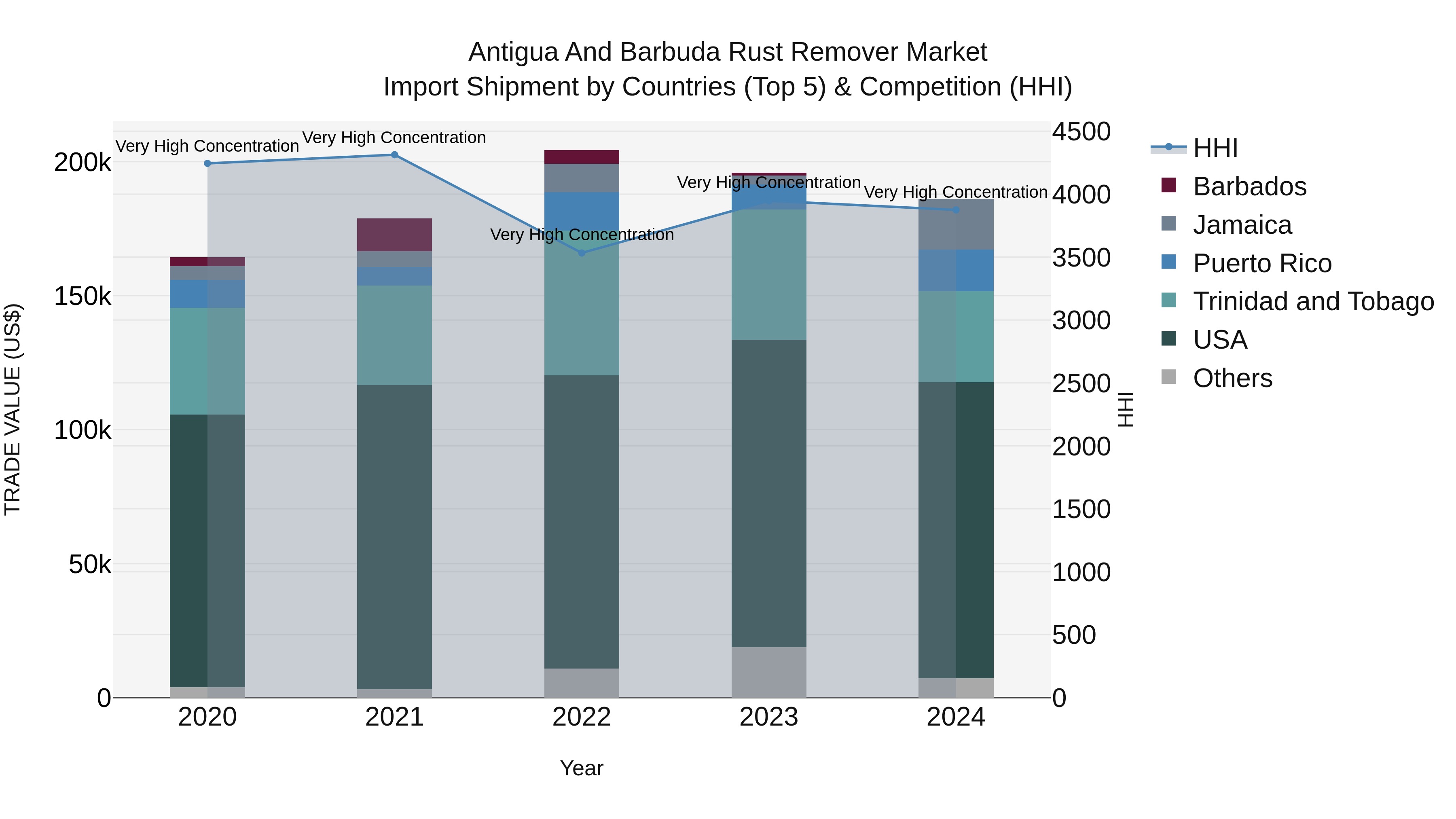Click the 2021 Very High Concentration annotation
Image resolution: width=1456 pixels, height=819 pixels.
click(394, 138)
